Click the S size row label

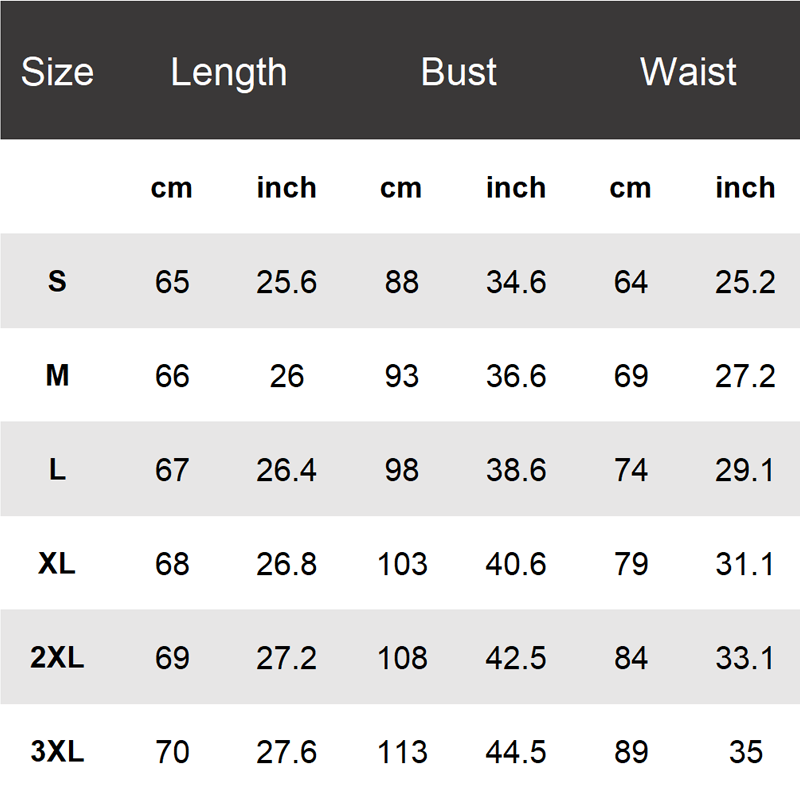tap(57, 281)
